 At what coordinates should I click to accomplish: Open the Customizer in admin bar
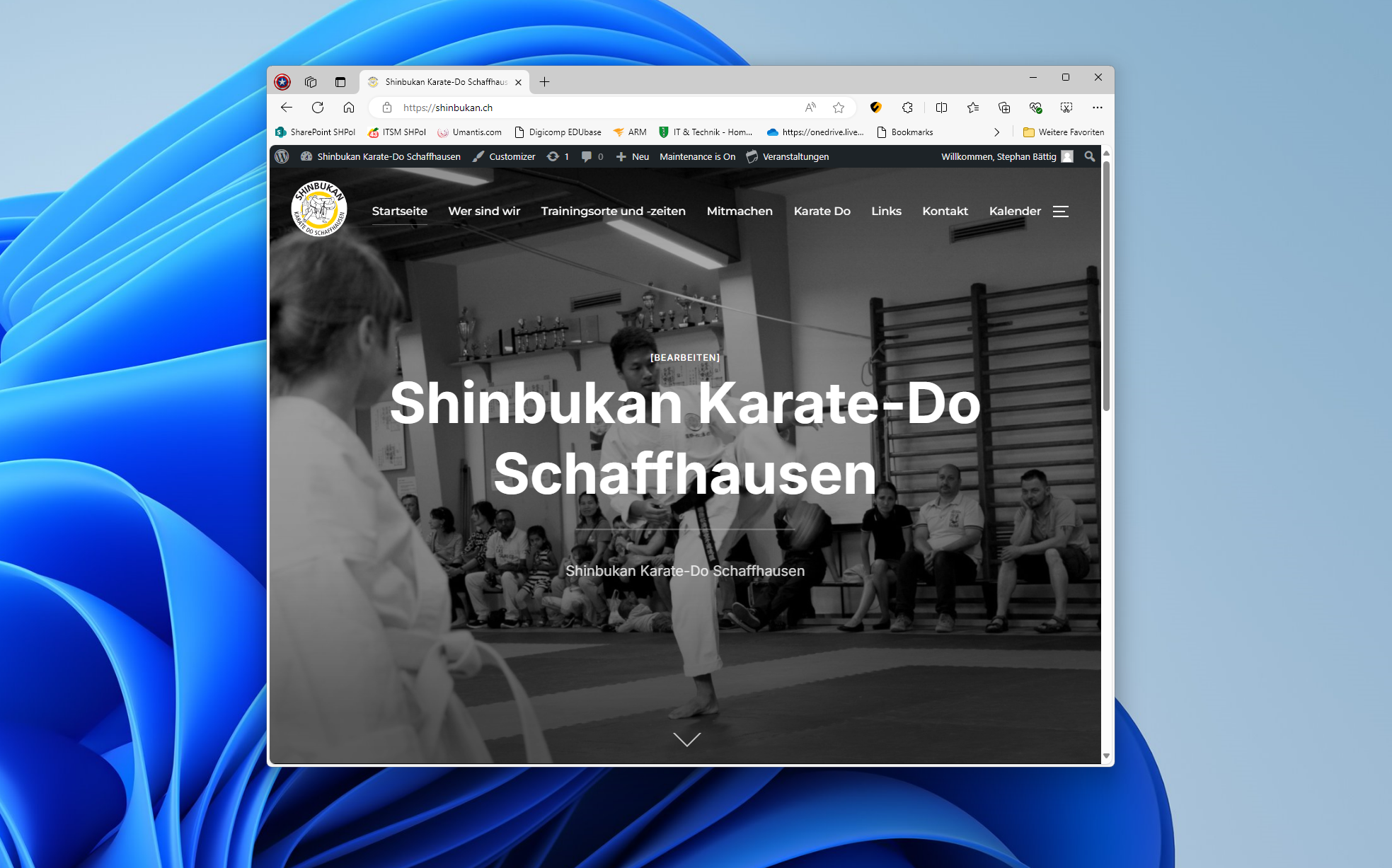tap(504, 156)
